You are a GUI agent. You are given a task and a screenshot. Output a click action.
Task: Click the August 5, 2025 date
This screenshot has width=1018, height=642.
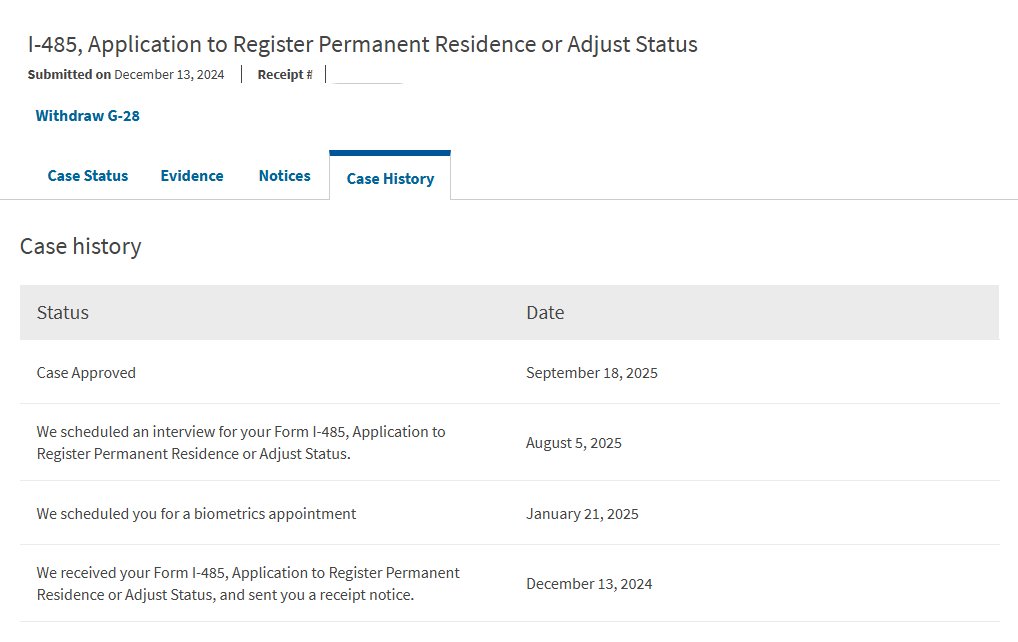pos(574,443)
